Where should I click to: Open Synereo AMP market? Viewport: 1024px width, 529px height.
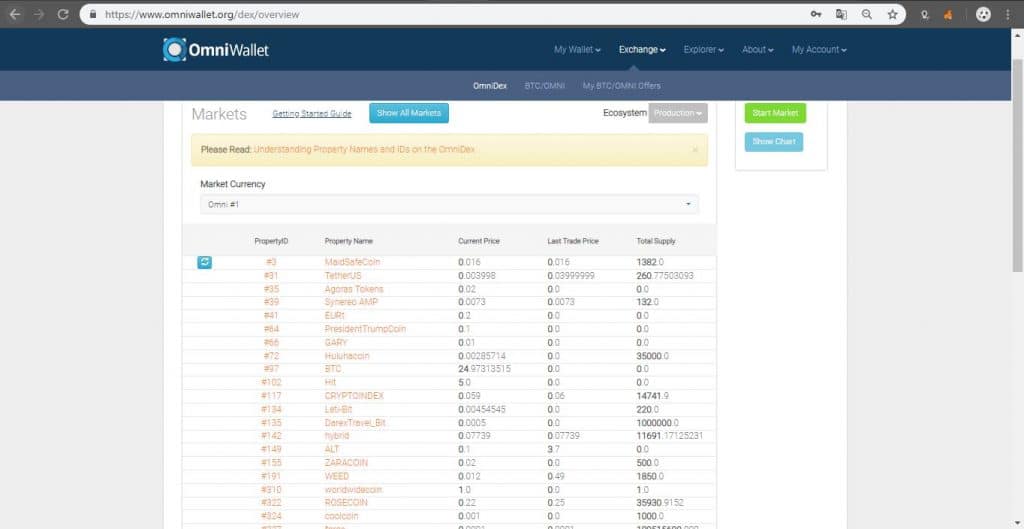pyautogui.click(x=351, y=302)
